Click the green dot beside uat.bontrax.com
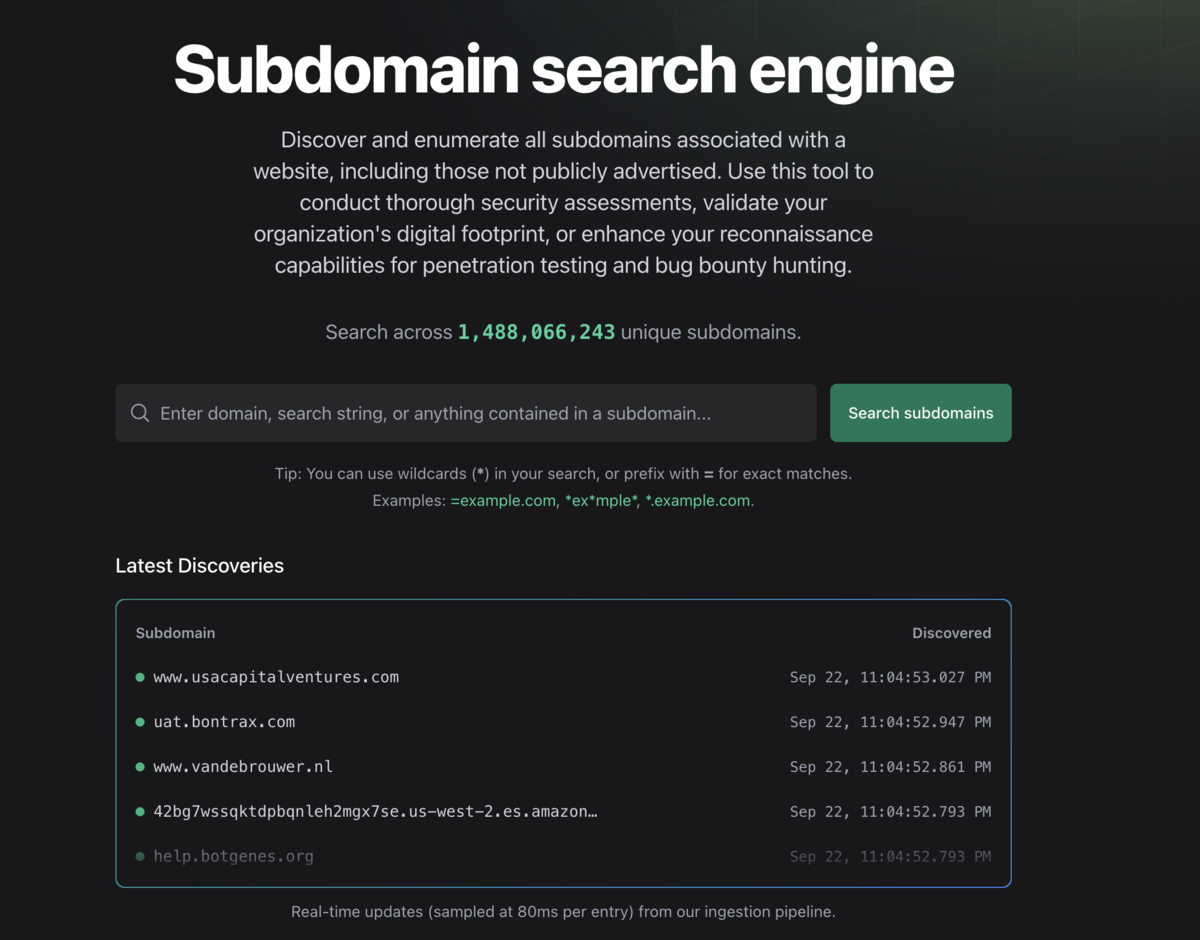This screenshot has height=940, width=1200. [x=140, y=722]
